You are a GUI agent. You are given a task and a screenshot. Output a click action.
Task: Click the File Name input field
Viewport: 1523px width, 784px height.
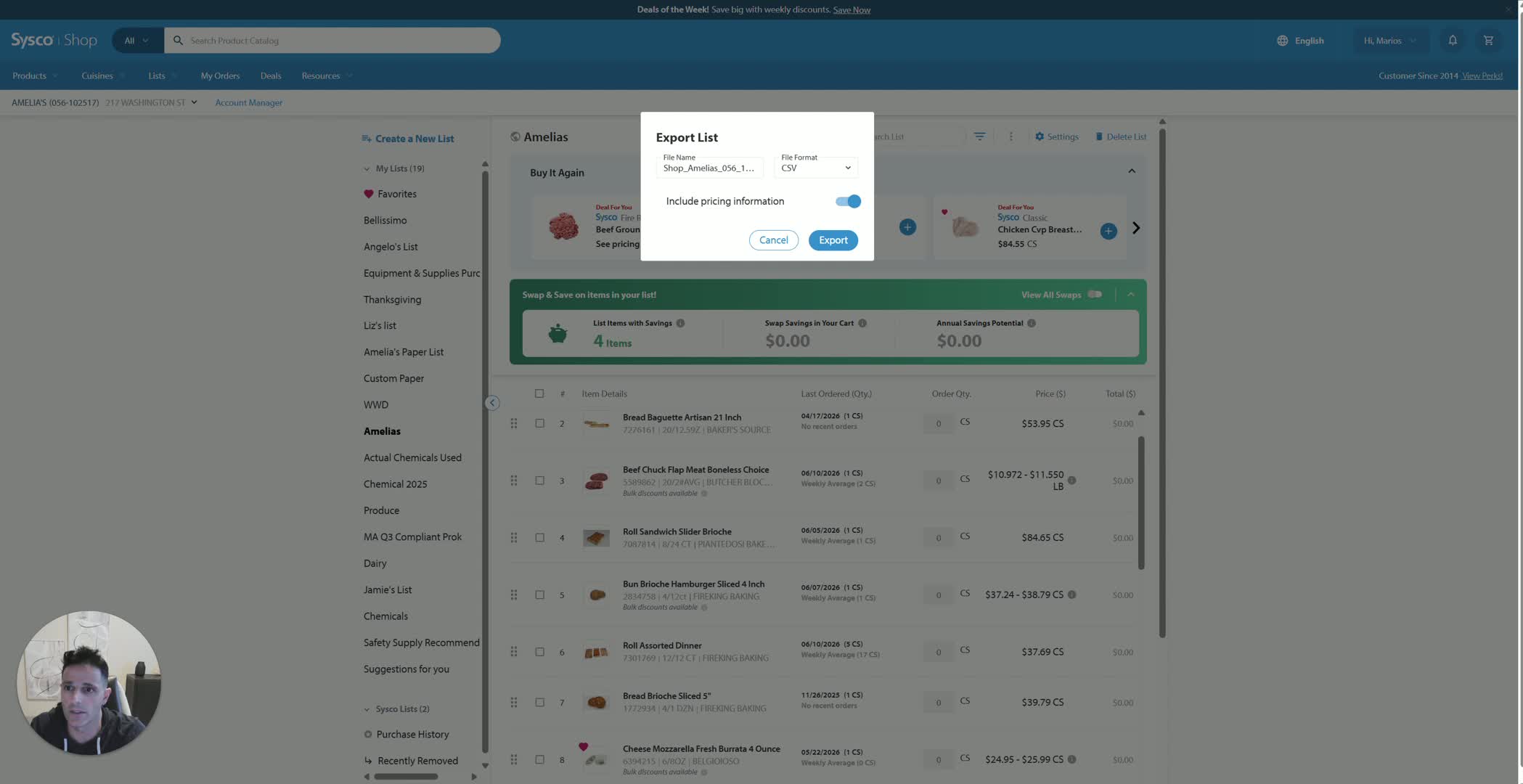coord(709,168)
